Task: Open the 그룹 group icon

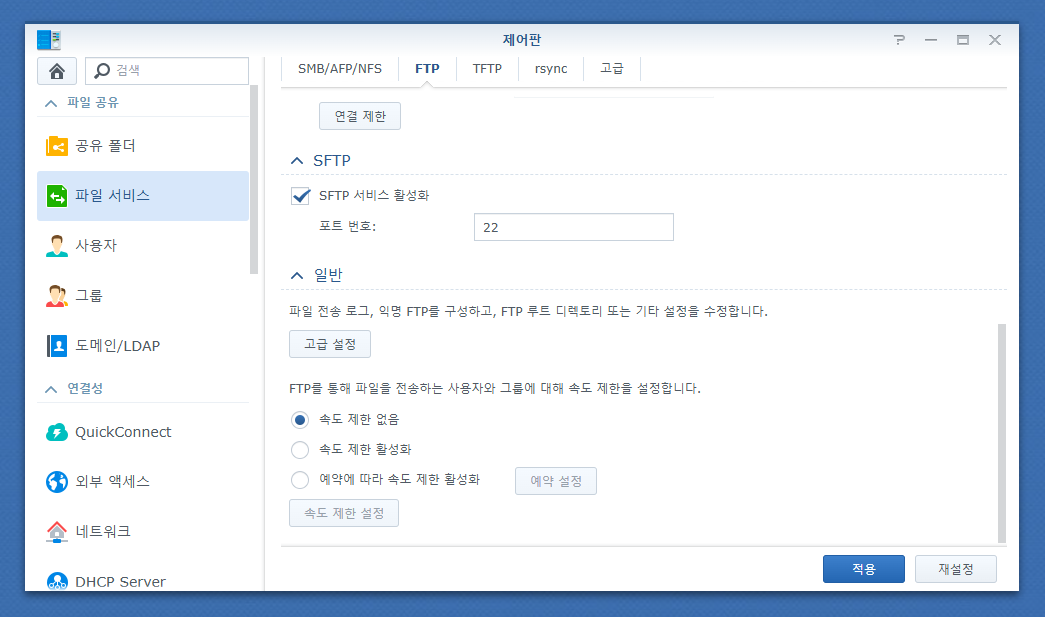Action: click(x=57, y=296)
